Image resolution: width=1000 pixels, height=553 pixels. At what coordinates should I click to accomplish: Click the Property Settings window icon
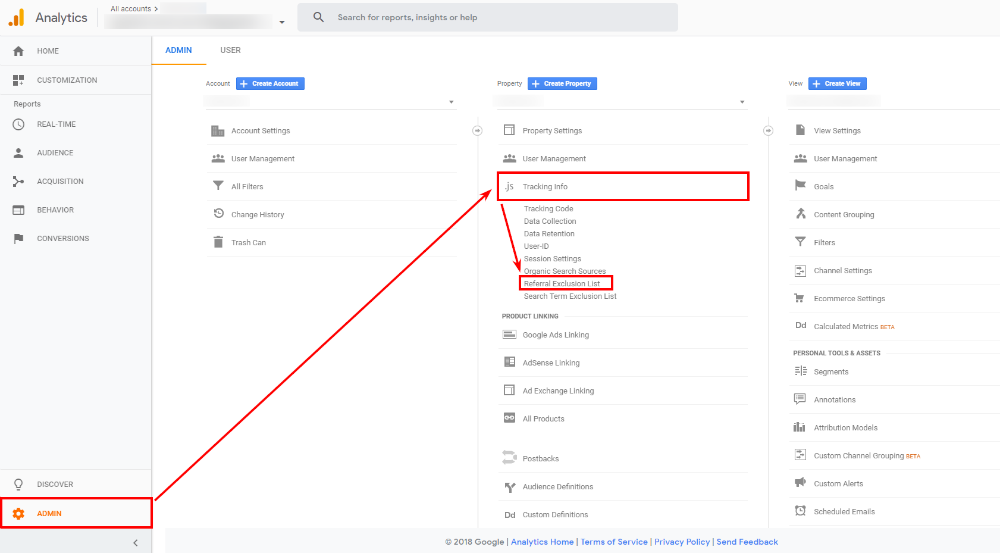coord(509,130)
